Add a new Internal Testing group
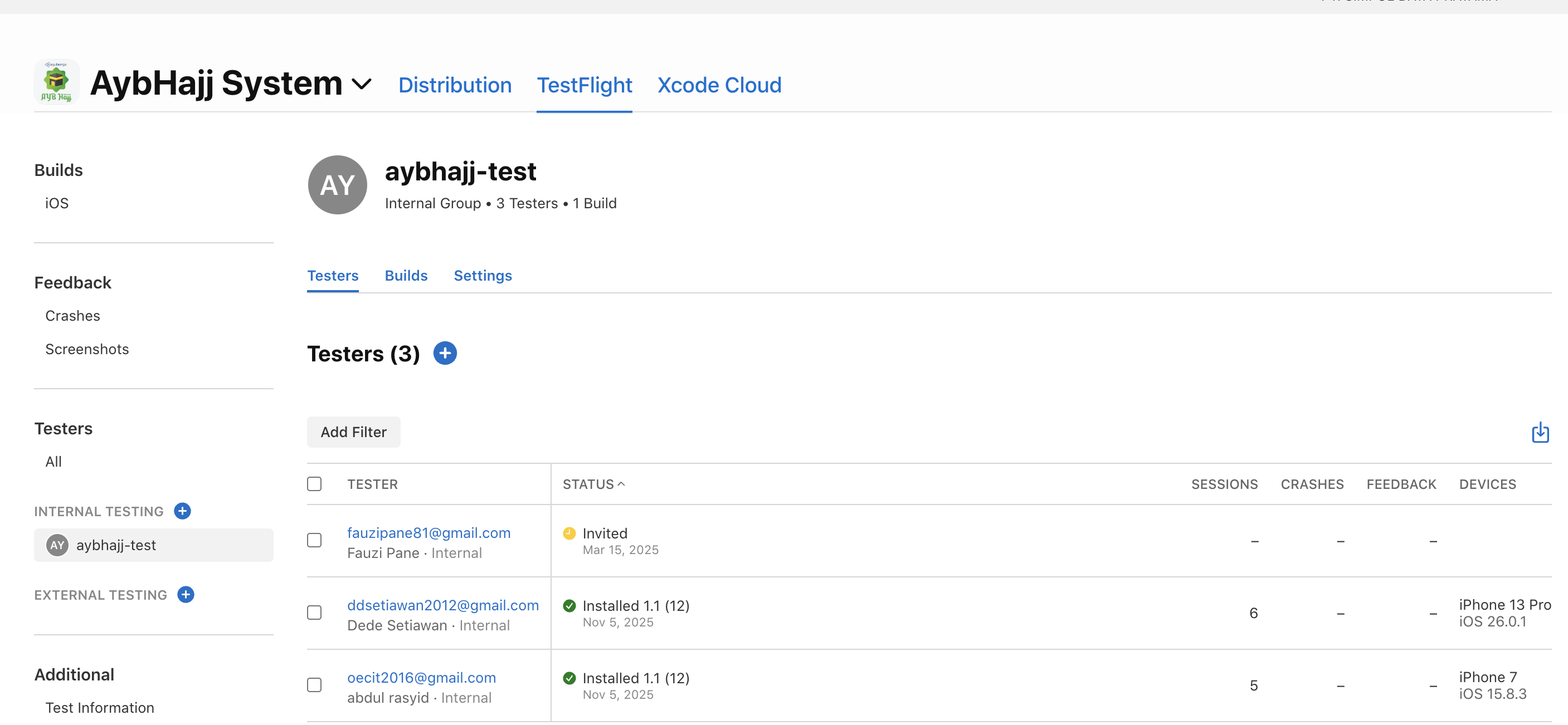 pos(183,511)
